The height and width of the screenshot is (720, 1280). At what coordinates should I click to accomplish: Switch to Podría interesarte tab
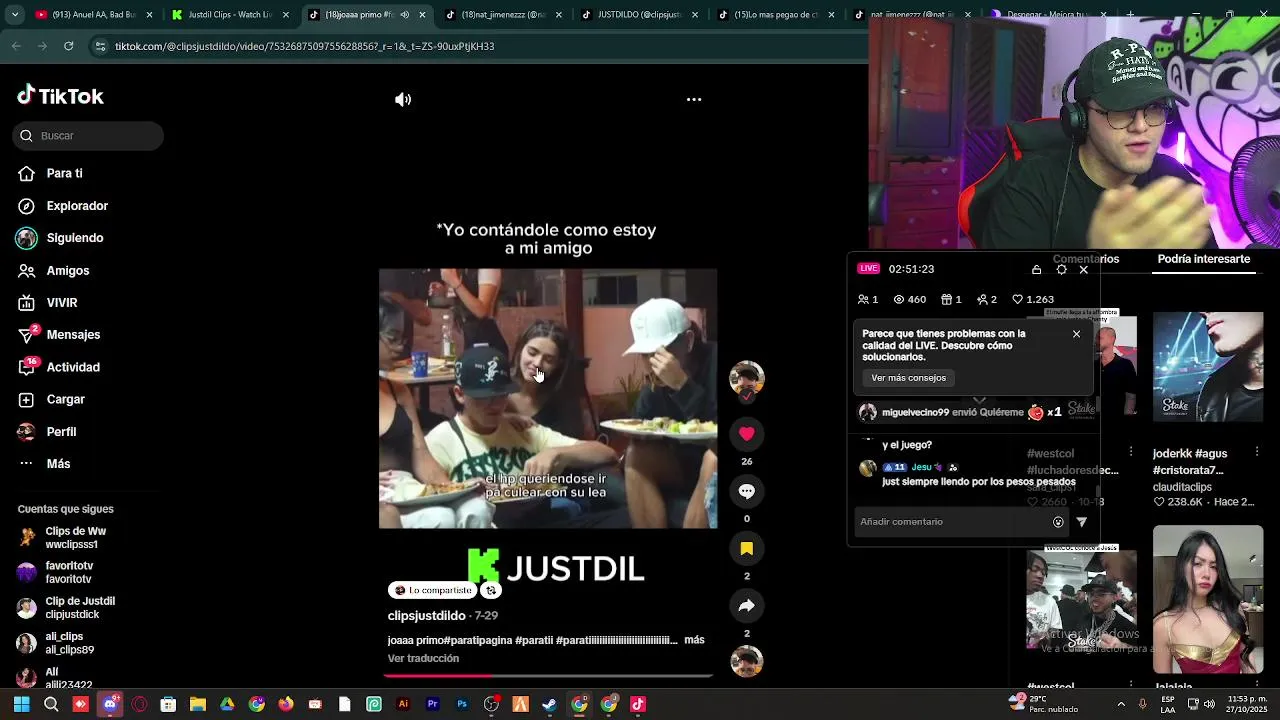tap(1203, 259)
